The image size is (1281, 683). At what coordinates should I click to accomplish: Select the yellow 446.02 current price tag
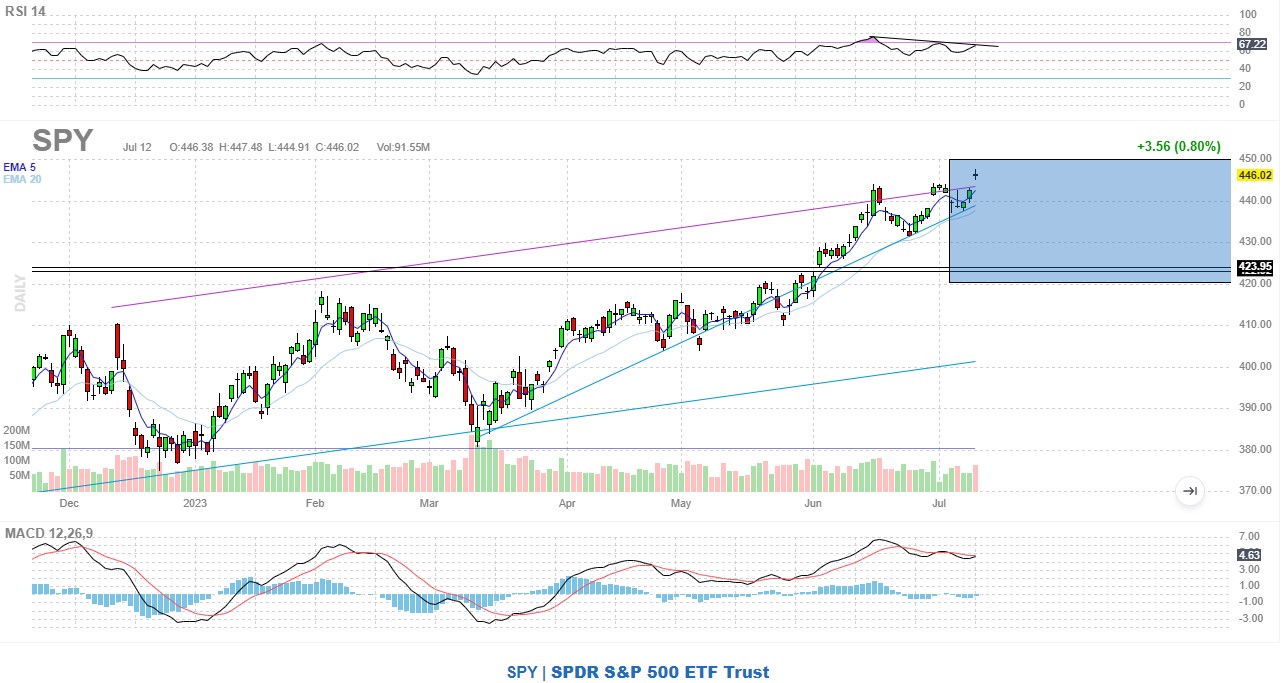(1254, 175)
